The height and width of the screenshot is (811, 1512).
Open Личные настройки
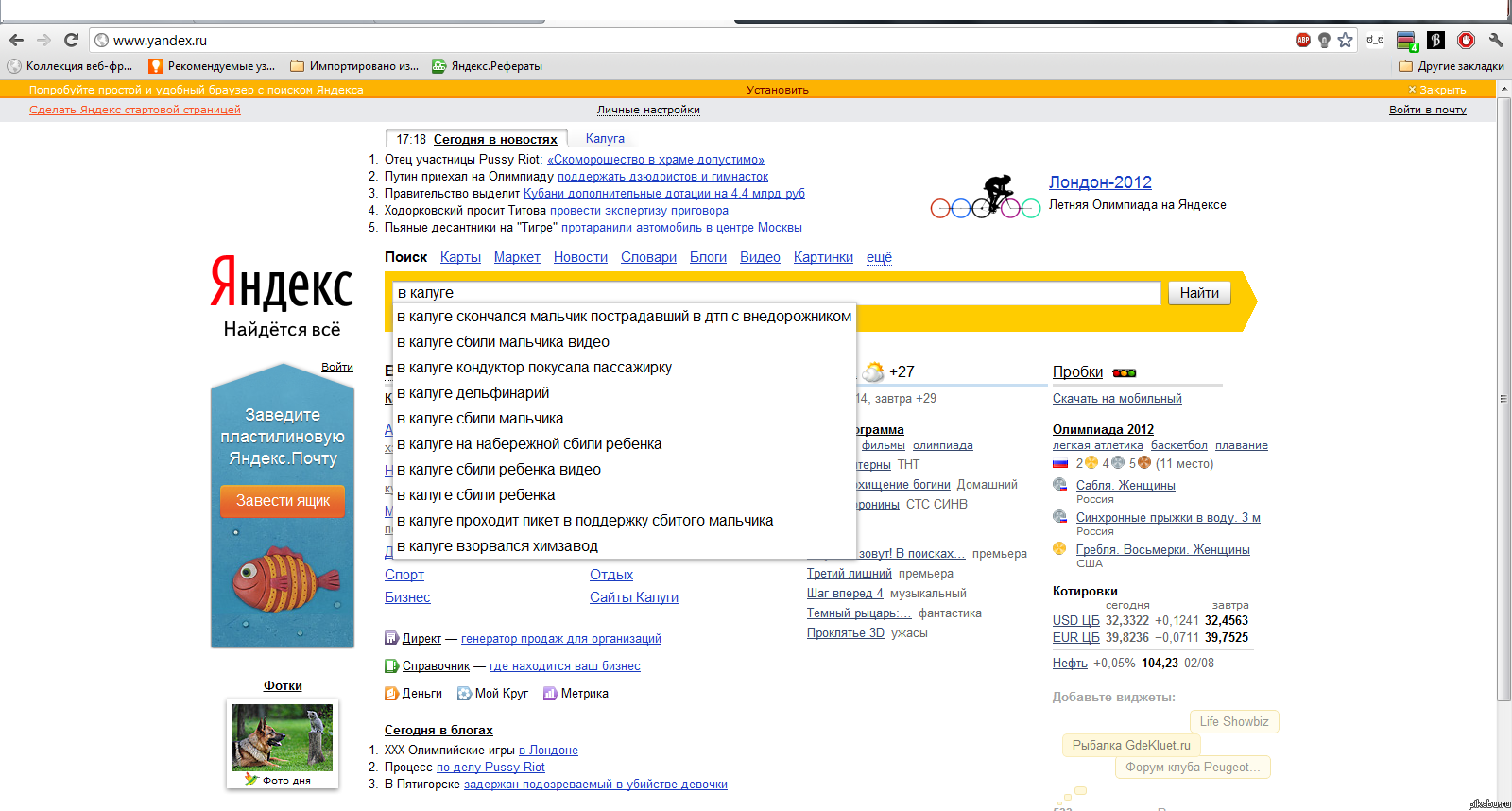tap(648, 110)
